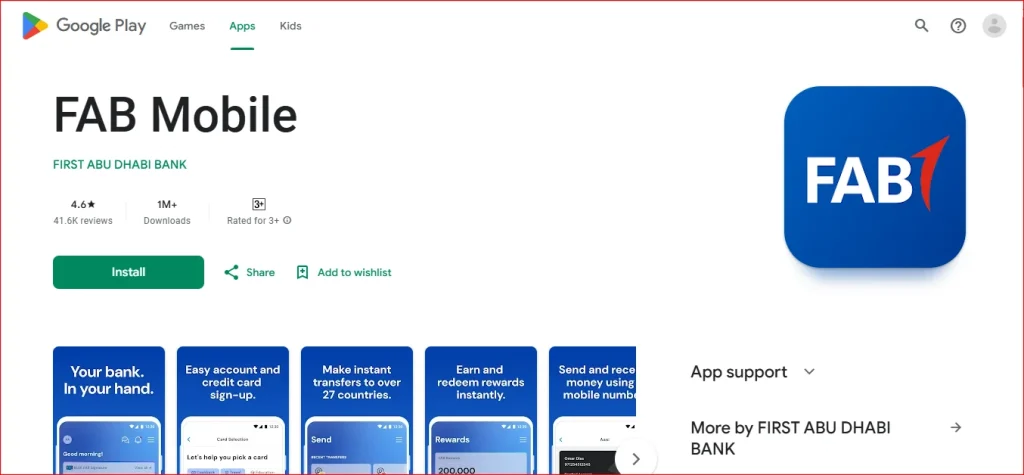The height and width of the screenshot is (475, 1024).
Task: Click the 3+ content rating badge
Action: click(259, 205)
